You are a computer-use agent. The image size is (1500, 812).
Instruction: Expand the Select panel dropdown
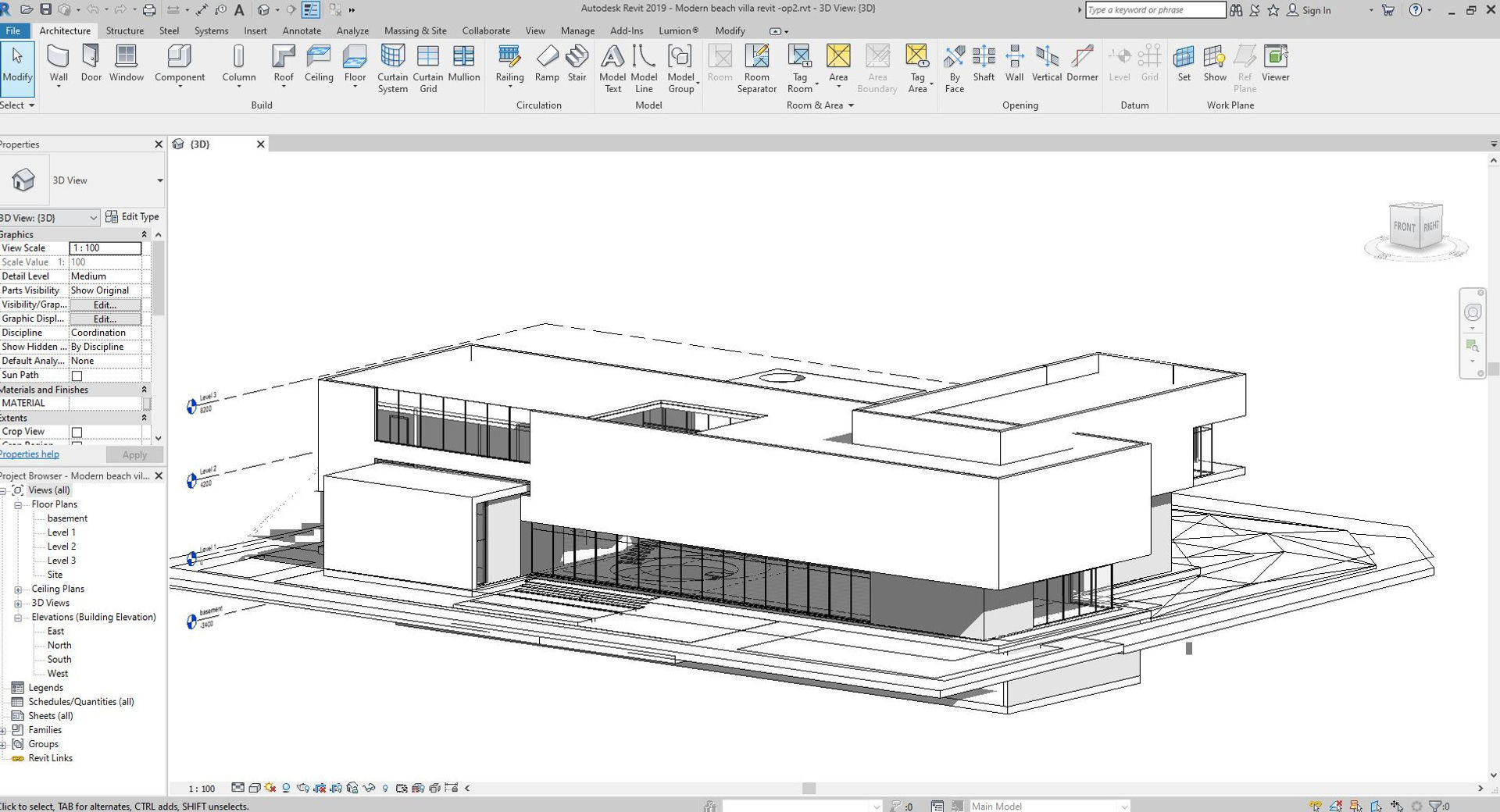tap(18, 105)
